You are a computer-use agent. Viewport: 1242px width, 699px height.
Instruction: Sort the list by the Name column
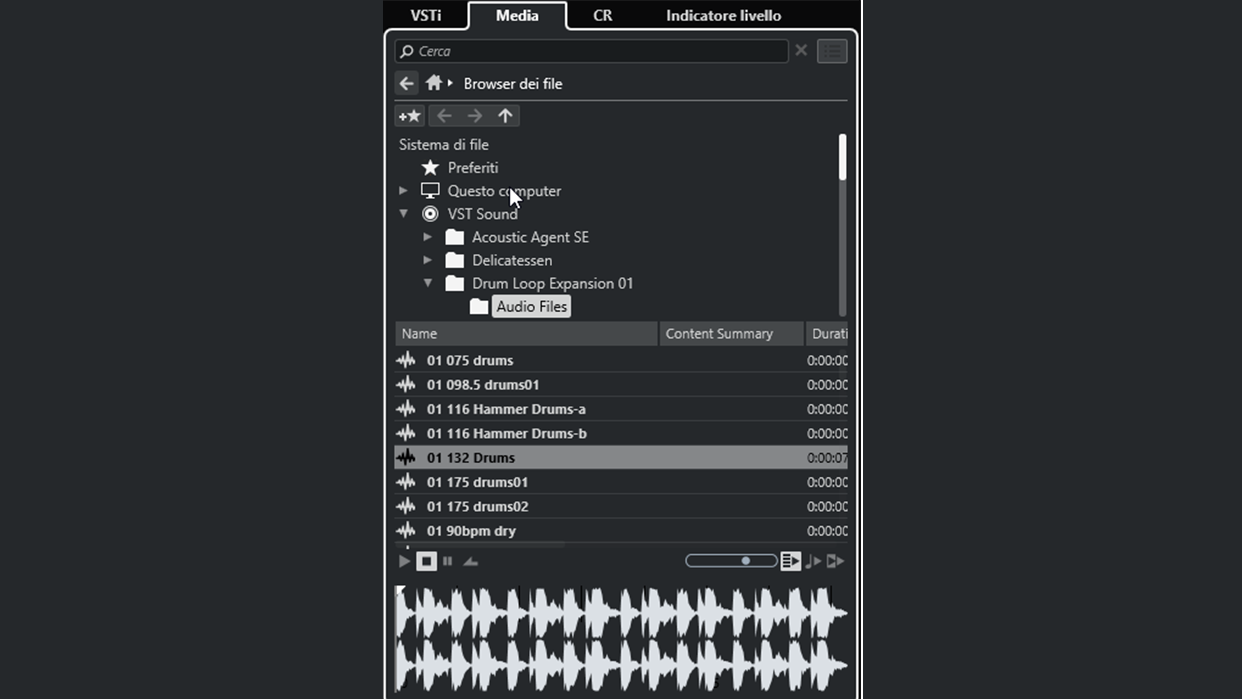click(x=525, y=333)
